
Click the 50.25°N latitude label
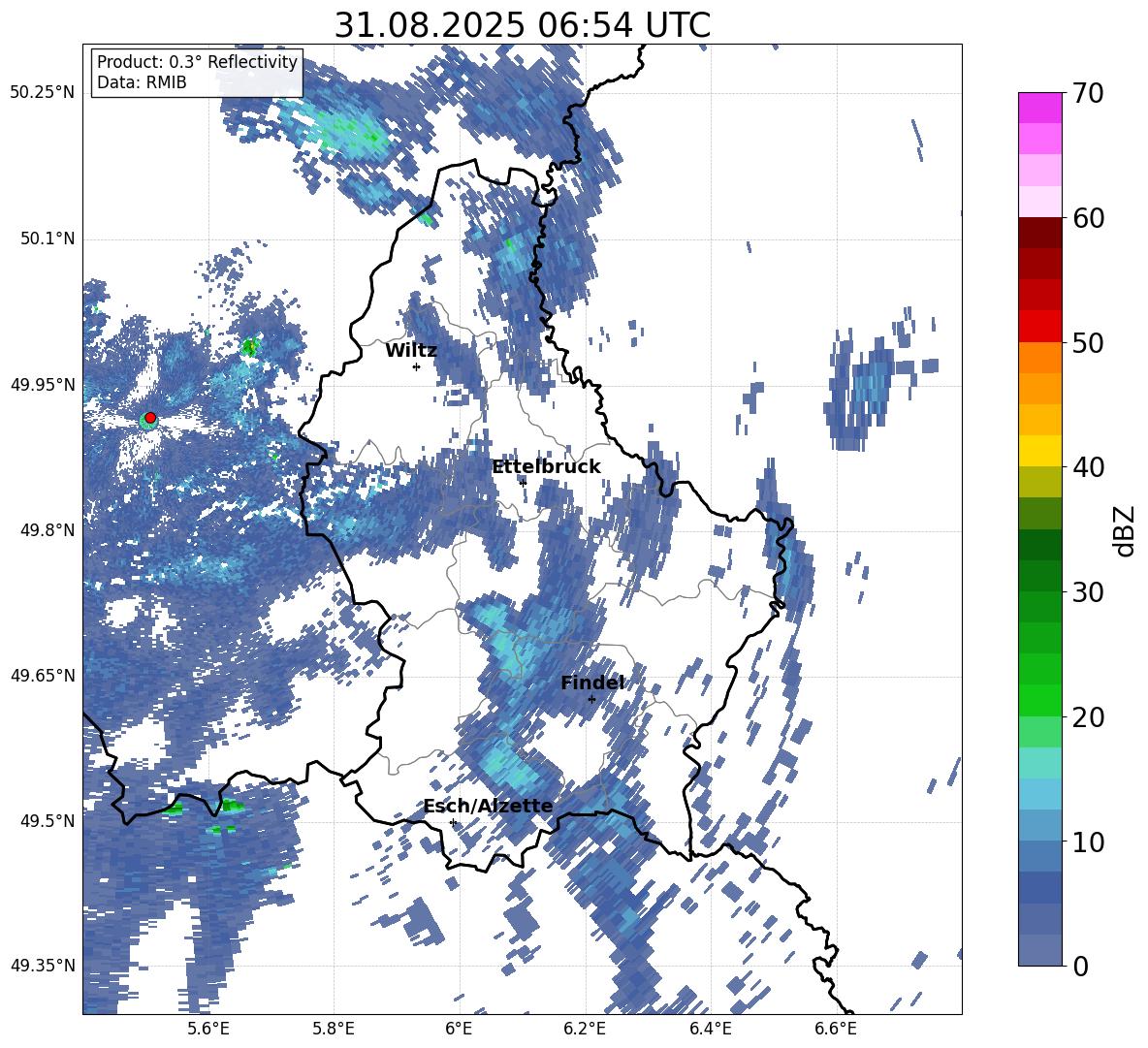[x=43, y=93]
